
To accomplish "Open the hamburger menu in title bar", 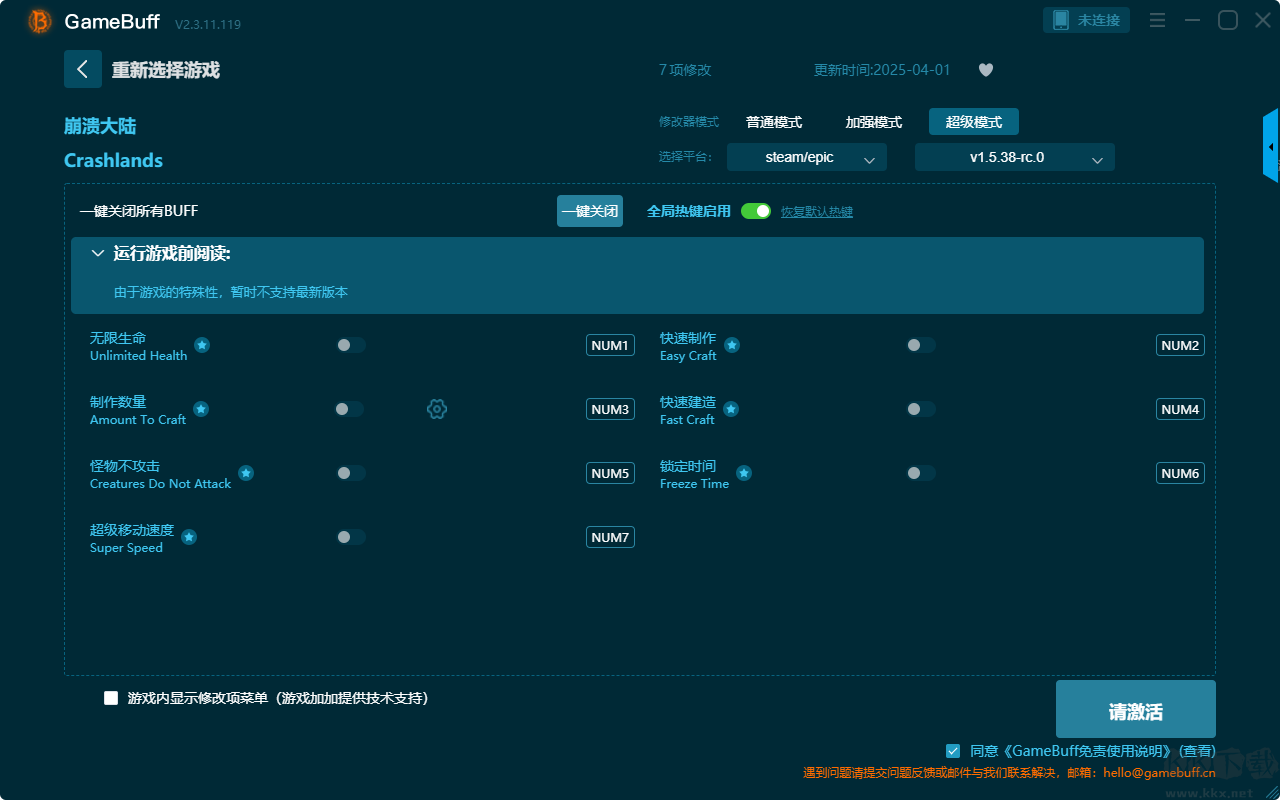I will 1157,20.
